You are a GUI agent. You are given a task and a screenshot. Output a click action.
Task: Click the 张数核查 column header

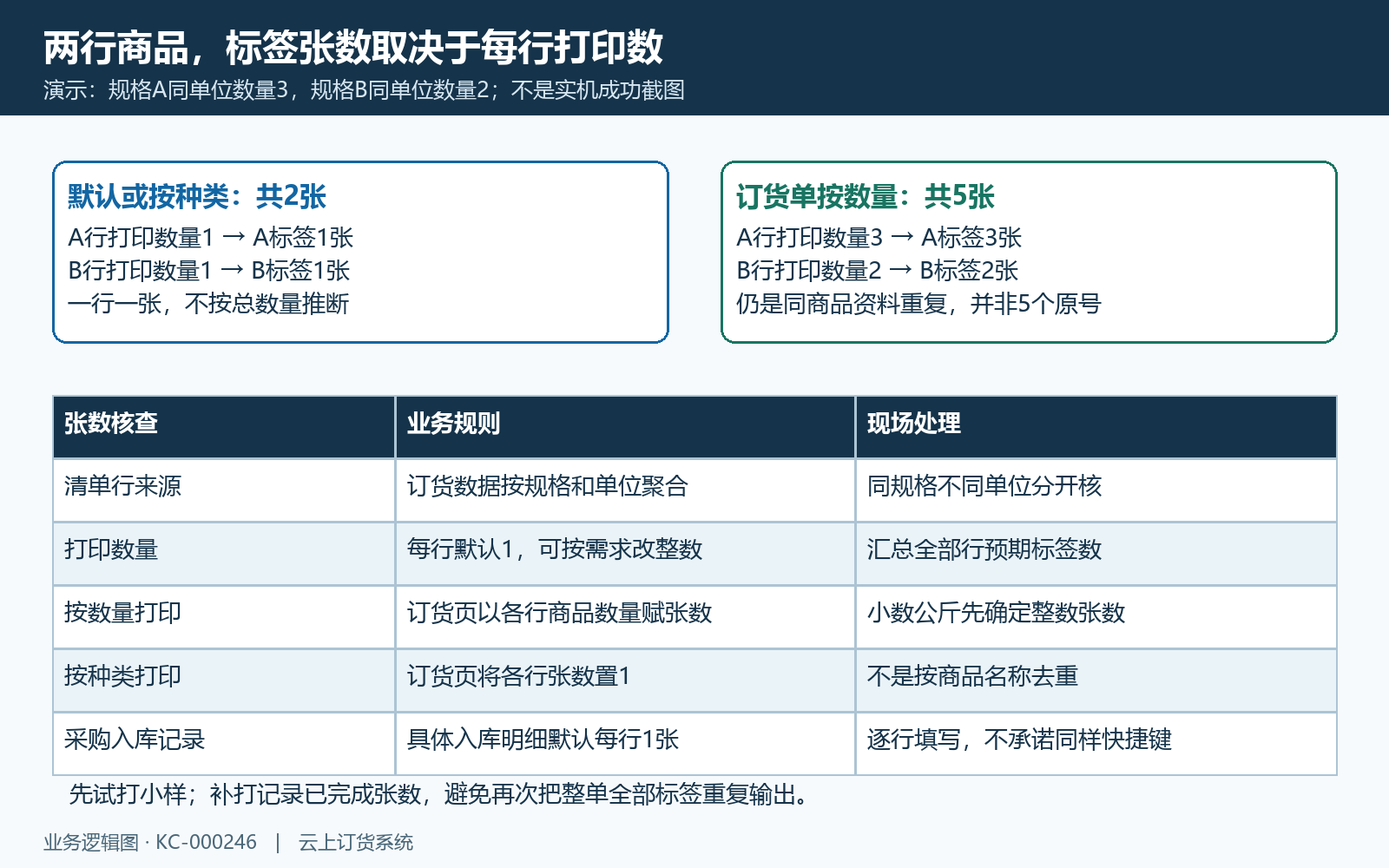224,427
